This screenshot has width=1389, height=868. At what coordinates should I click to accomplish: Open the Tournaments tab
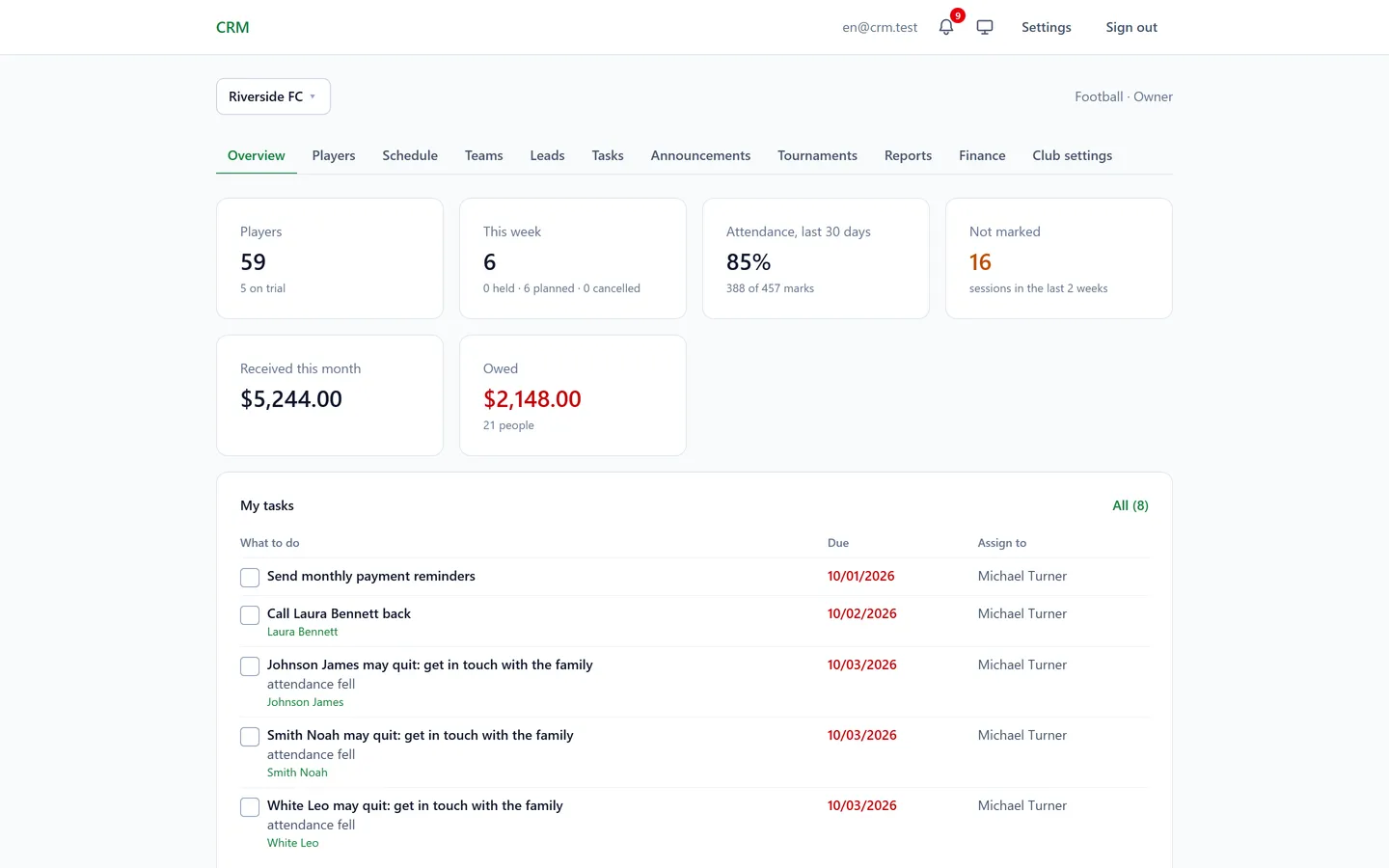pyautogui.click(x=817, y=155)
